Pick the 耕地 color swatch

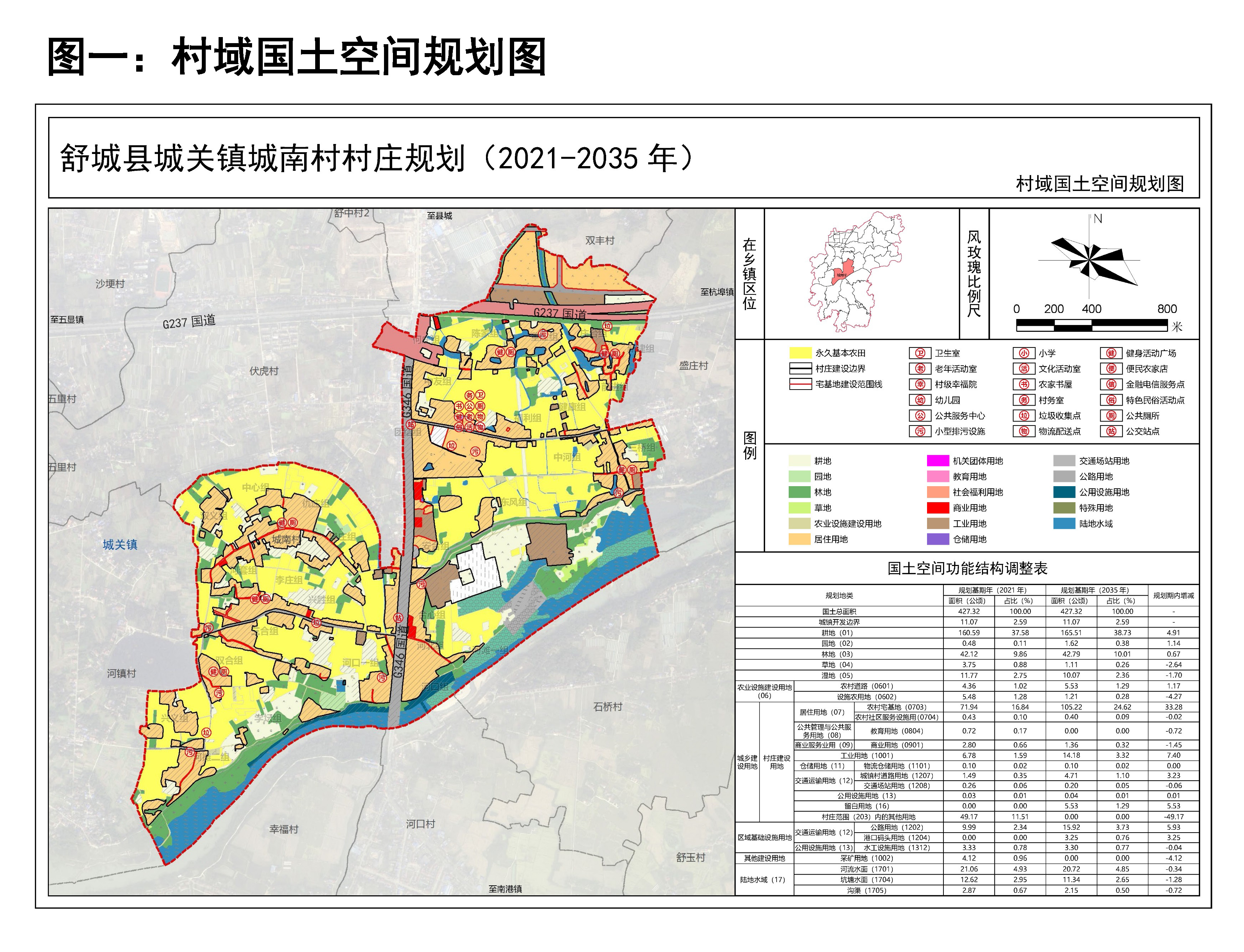800,461
